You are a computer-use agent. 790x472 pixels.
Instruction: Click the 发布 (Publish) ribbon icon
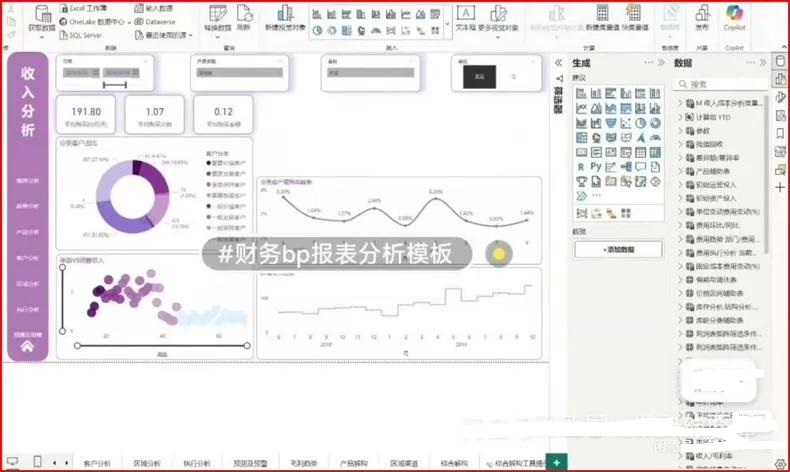[x=702, y=23]
